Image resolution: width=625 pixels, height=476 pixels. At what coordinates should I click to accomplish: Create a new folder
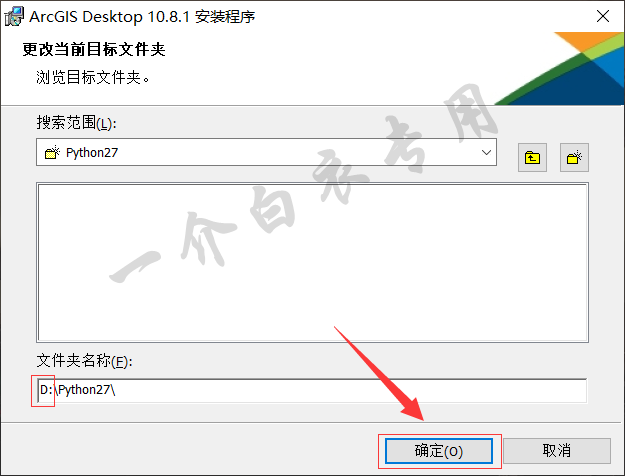pyautogui.click(x=574, y=157)
